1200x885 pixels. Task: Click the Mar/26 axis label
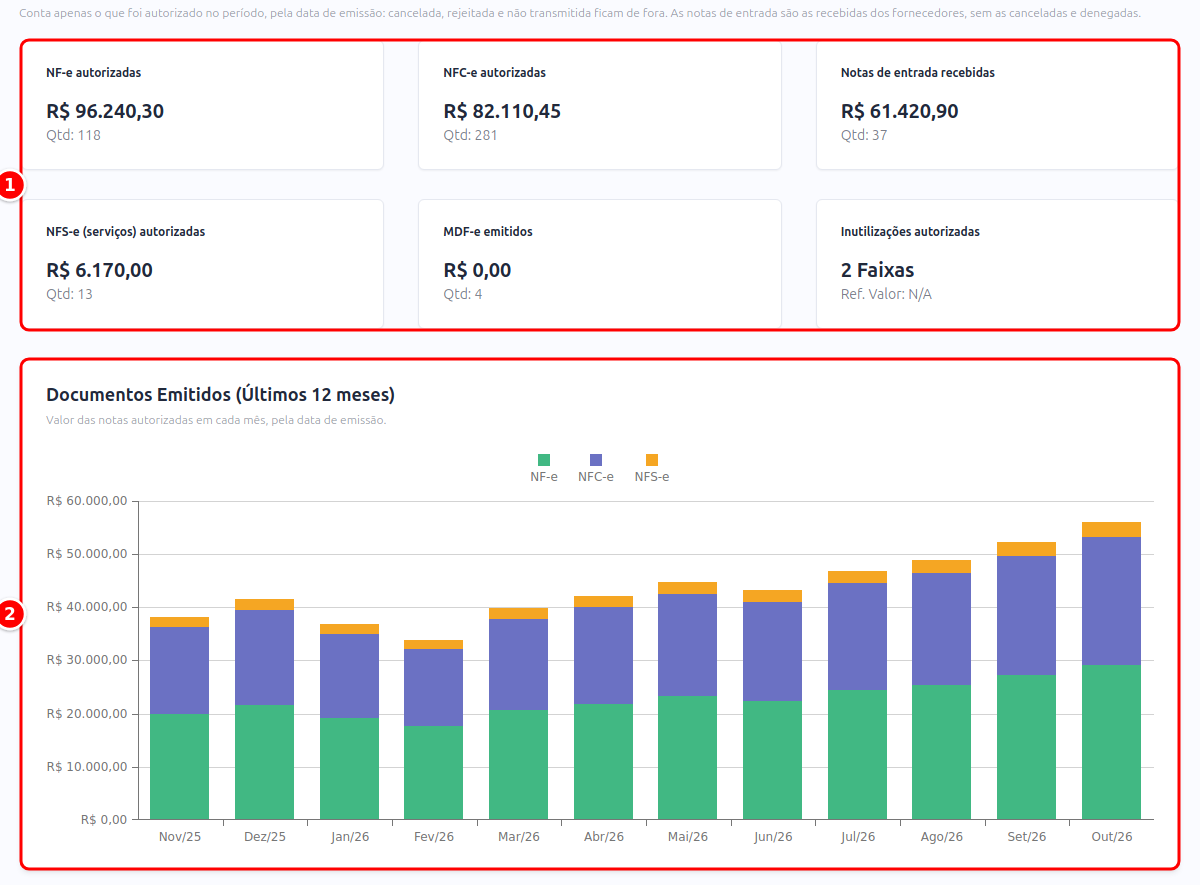pos(518,837)
